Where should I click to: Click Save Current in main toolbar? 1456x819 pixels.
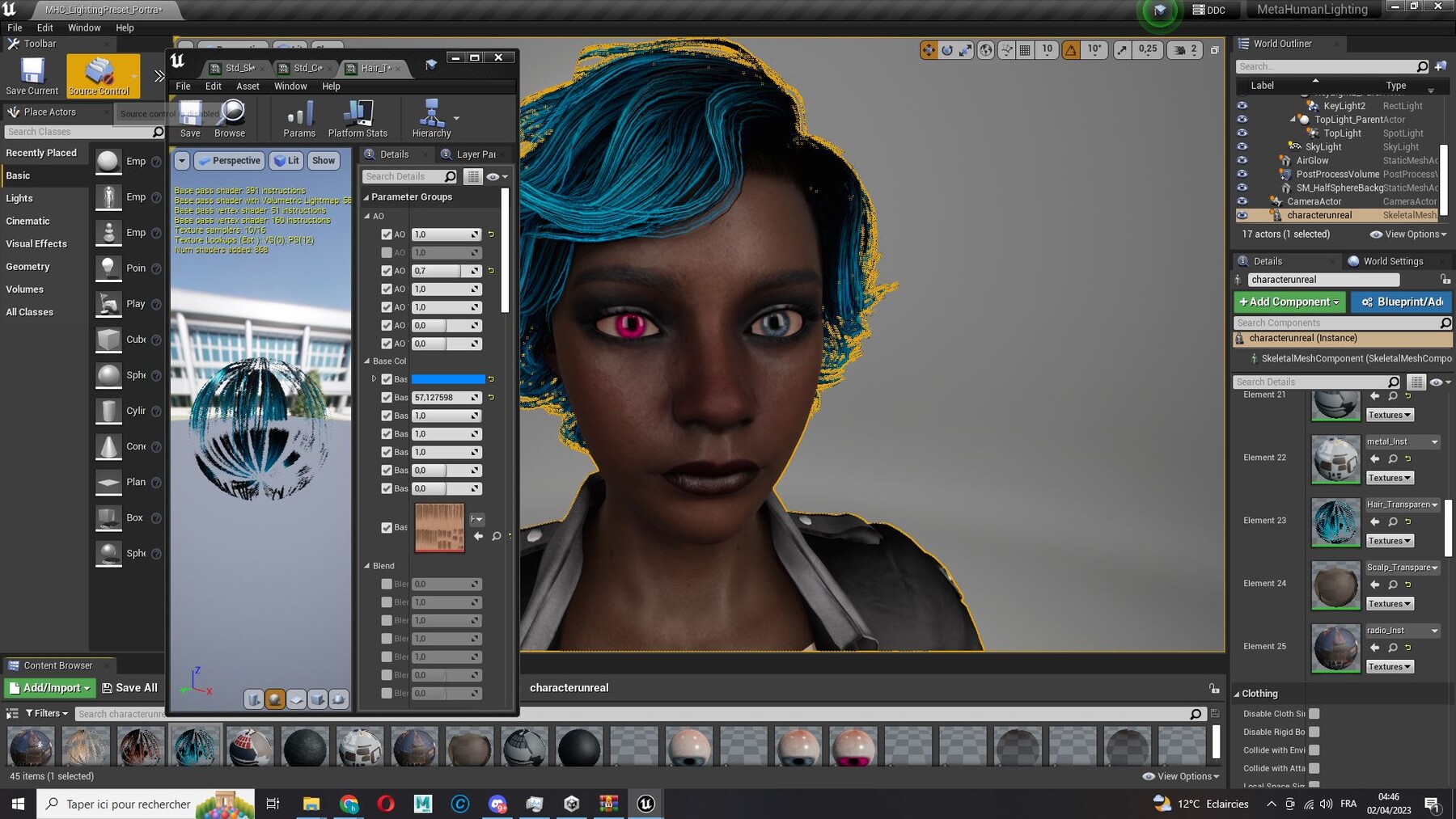pyautogui.click(x=32, y=76)
